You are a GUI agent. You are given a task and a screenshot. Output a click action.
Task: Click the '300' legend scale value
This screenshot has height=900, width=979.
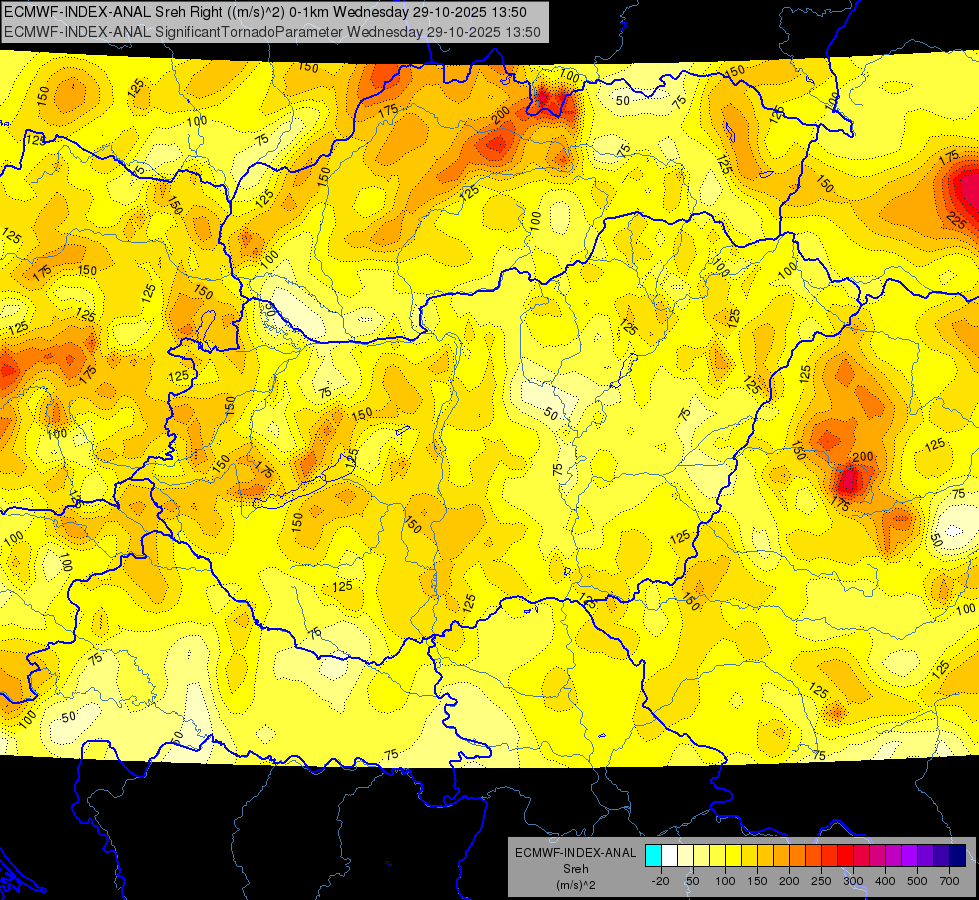(x=853, y=881)
